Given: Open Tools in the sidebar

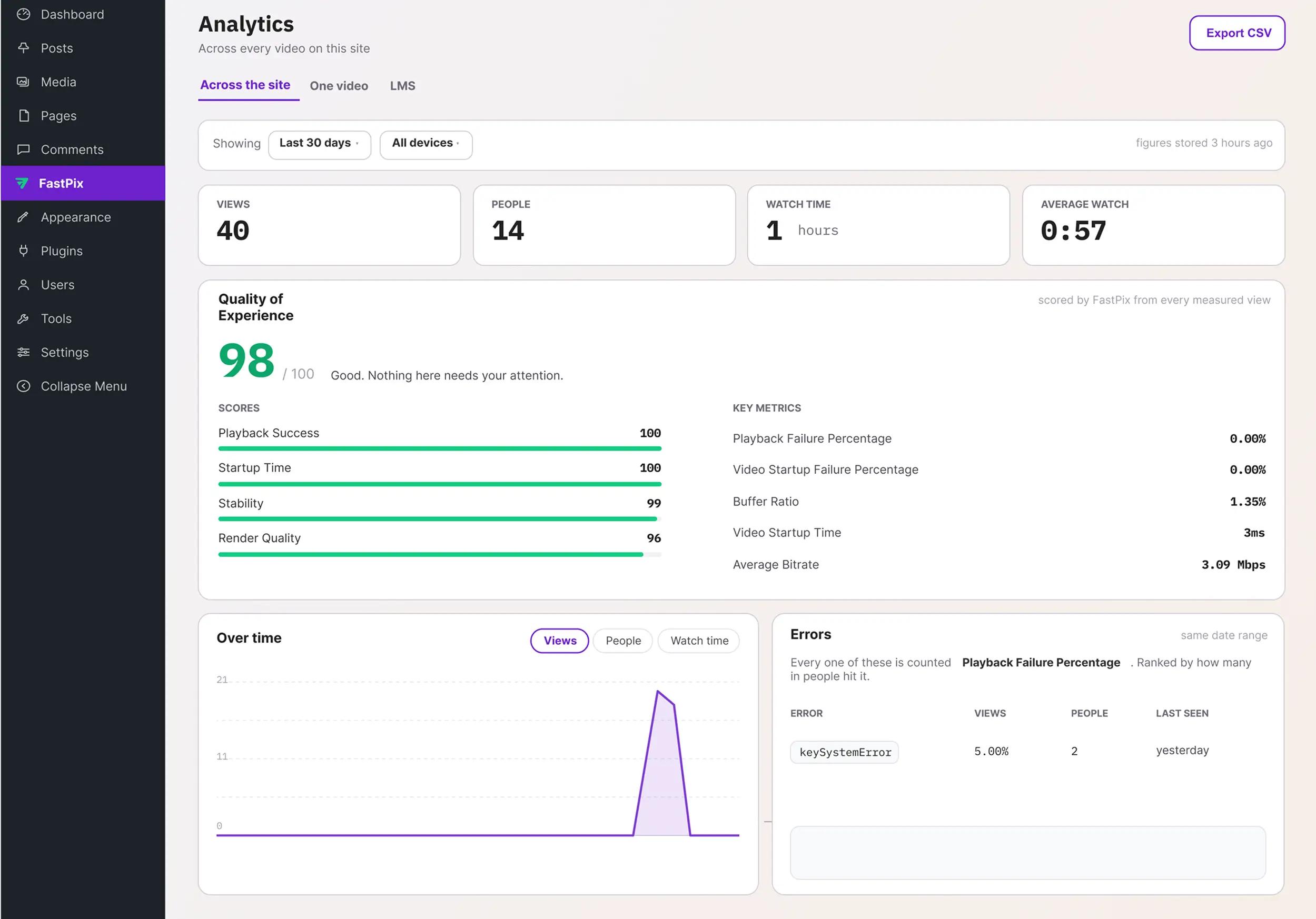Looking at the screenshot, I should pos(83,318).
